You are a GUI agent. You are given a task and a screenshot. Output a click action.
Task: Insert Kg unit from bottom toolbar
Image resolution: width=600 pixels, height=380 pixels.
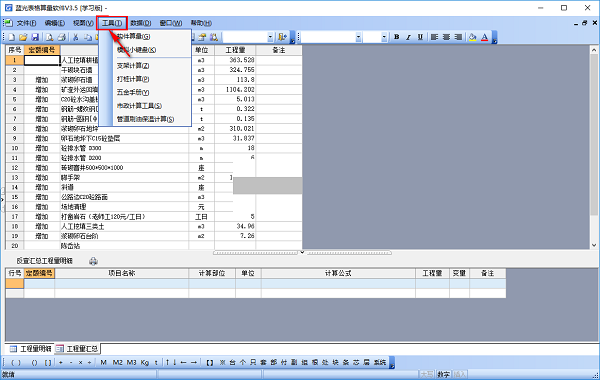pos(145,362)
